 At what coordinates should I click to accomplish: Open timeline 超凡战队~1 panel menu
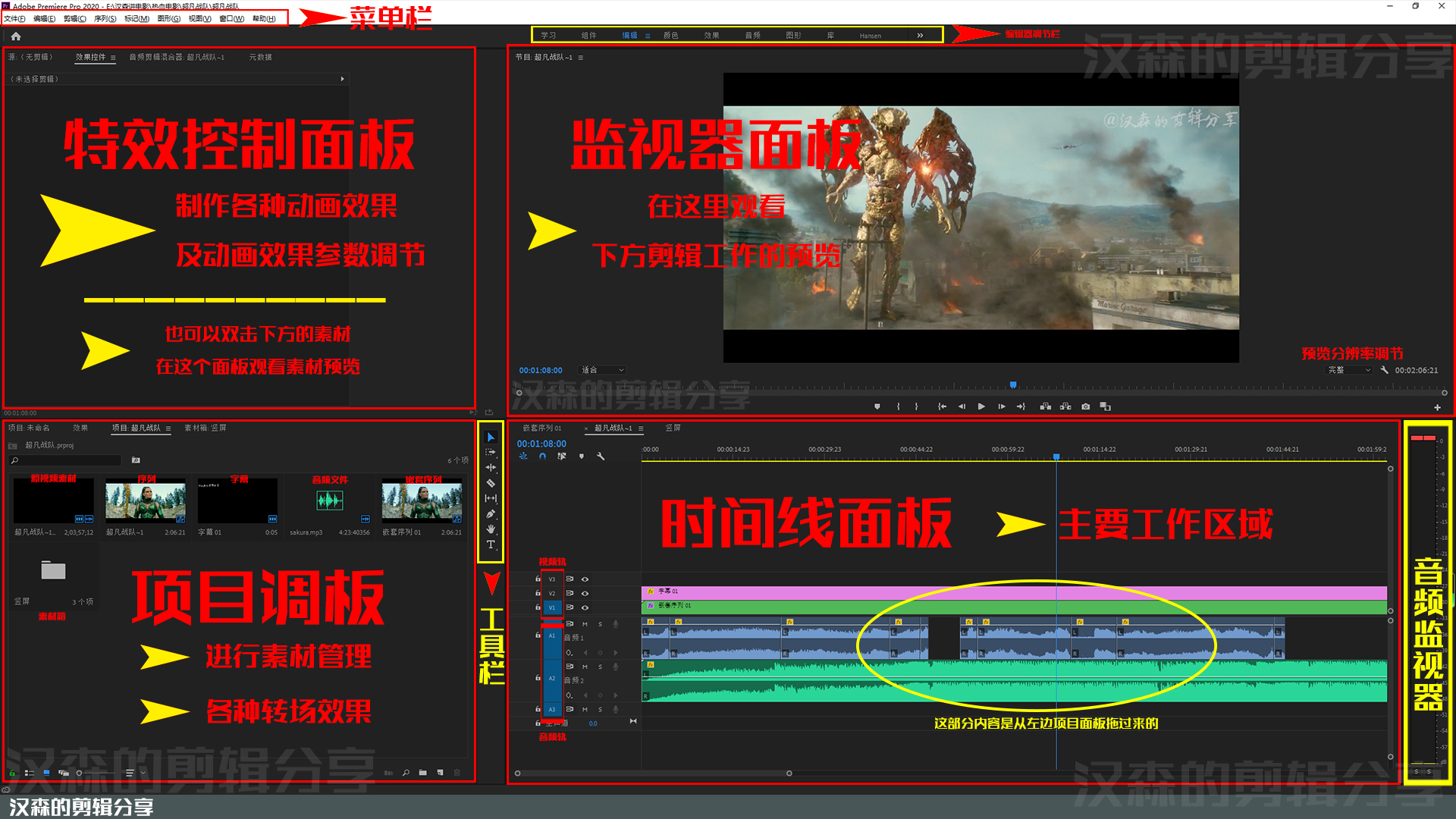[x=641, y=428]
